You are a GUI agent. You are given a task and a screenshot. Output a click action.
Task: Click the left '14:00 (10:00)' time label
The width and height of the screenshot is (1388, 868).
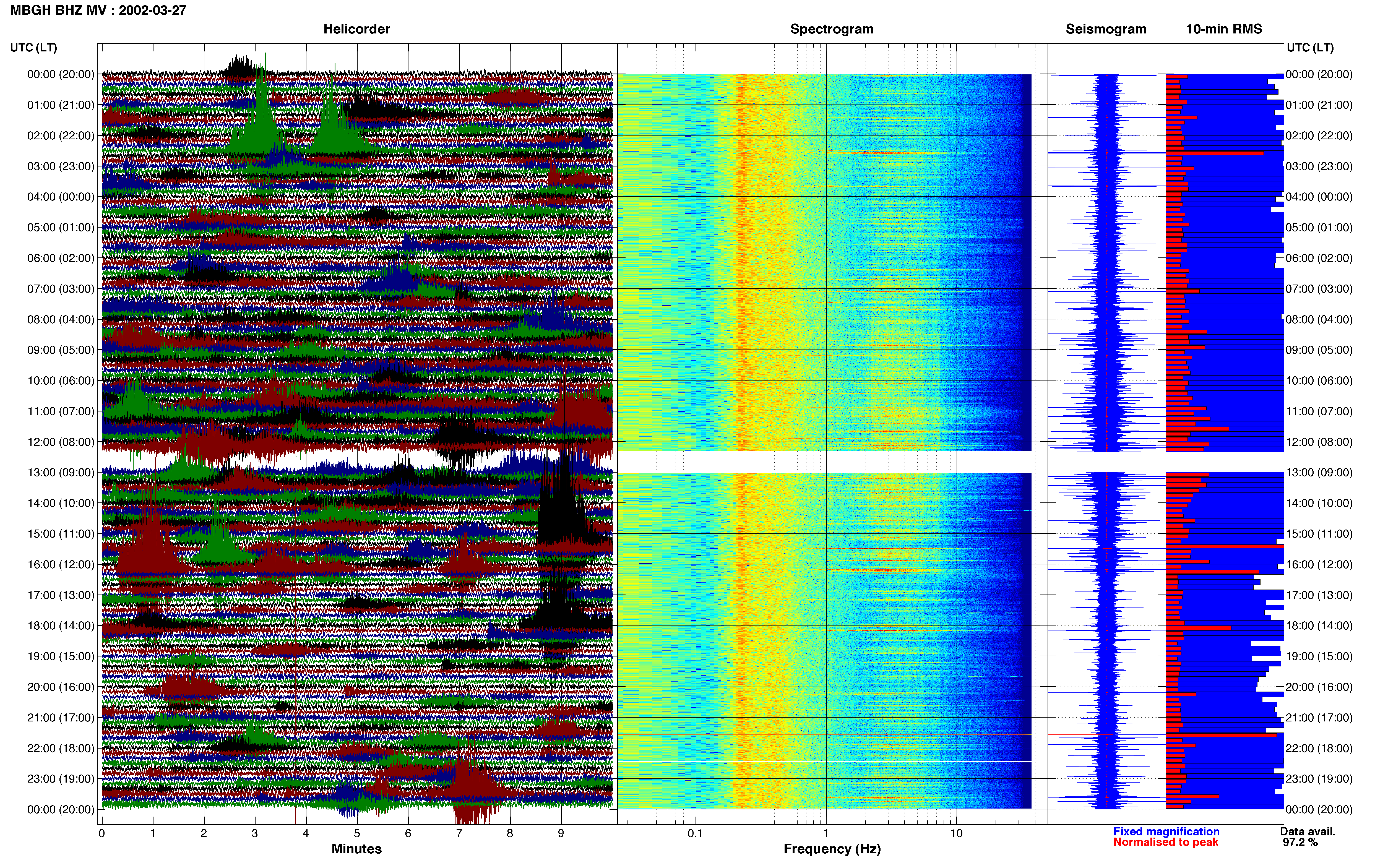(61, 503)
